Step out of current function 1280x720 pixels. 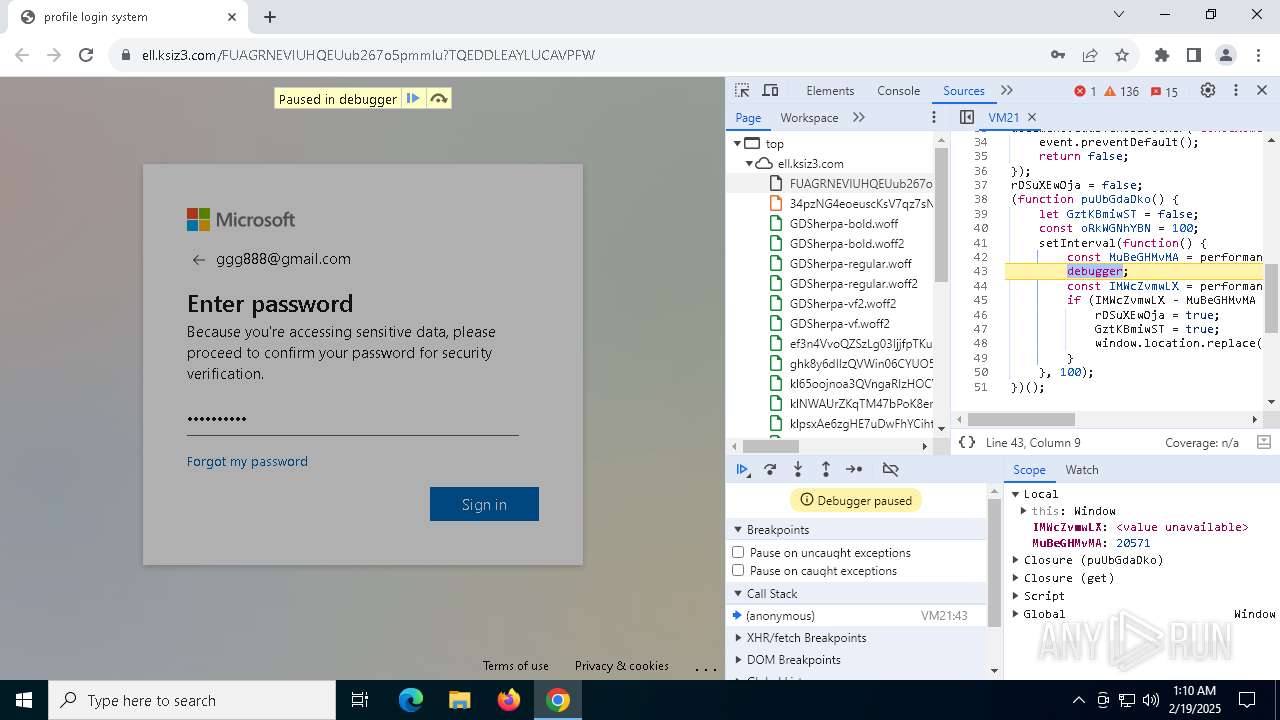pos(826,470)
